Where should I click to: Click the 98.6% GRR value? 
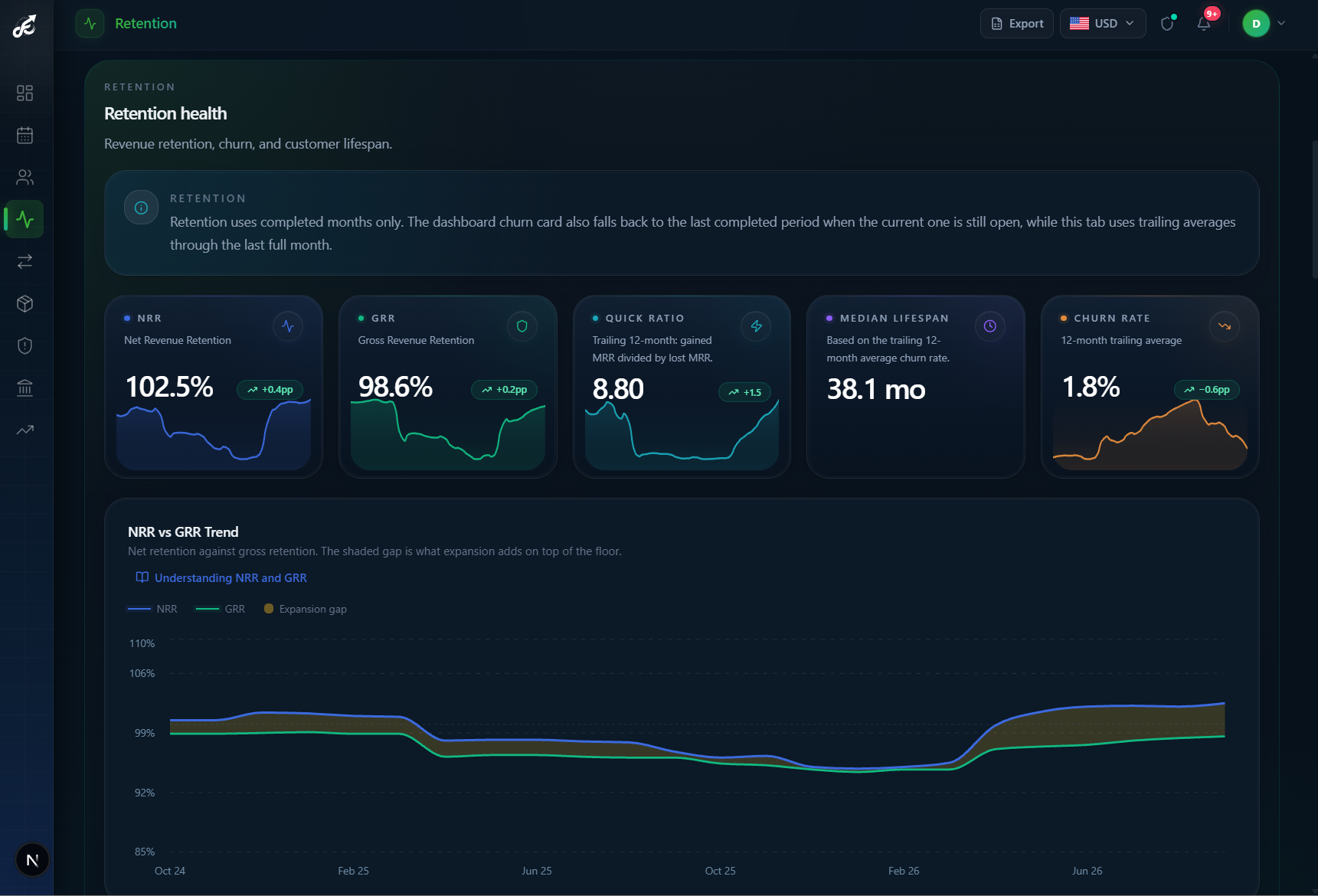395,387
